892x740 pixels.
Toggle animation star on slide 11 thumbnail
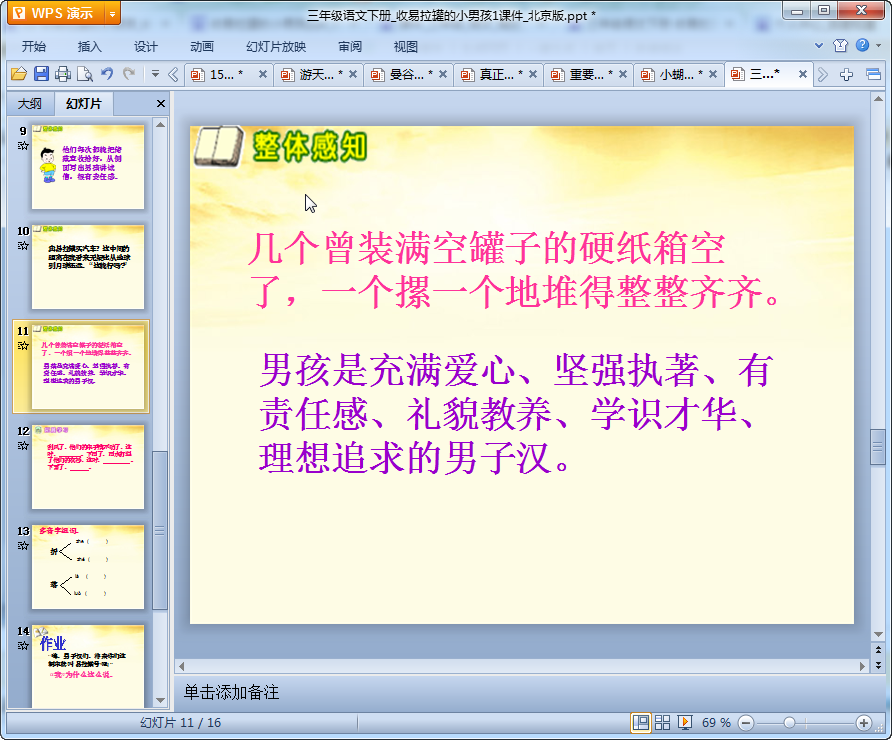coord(22,345)
